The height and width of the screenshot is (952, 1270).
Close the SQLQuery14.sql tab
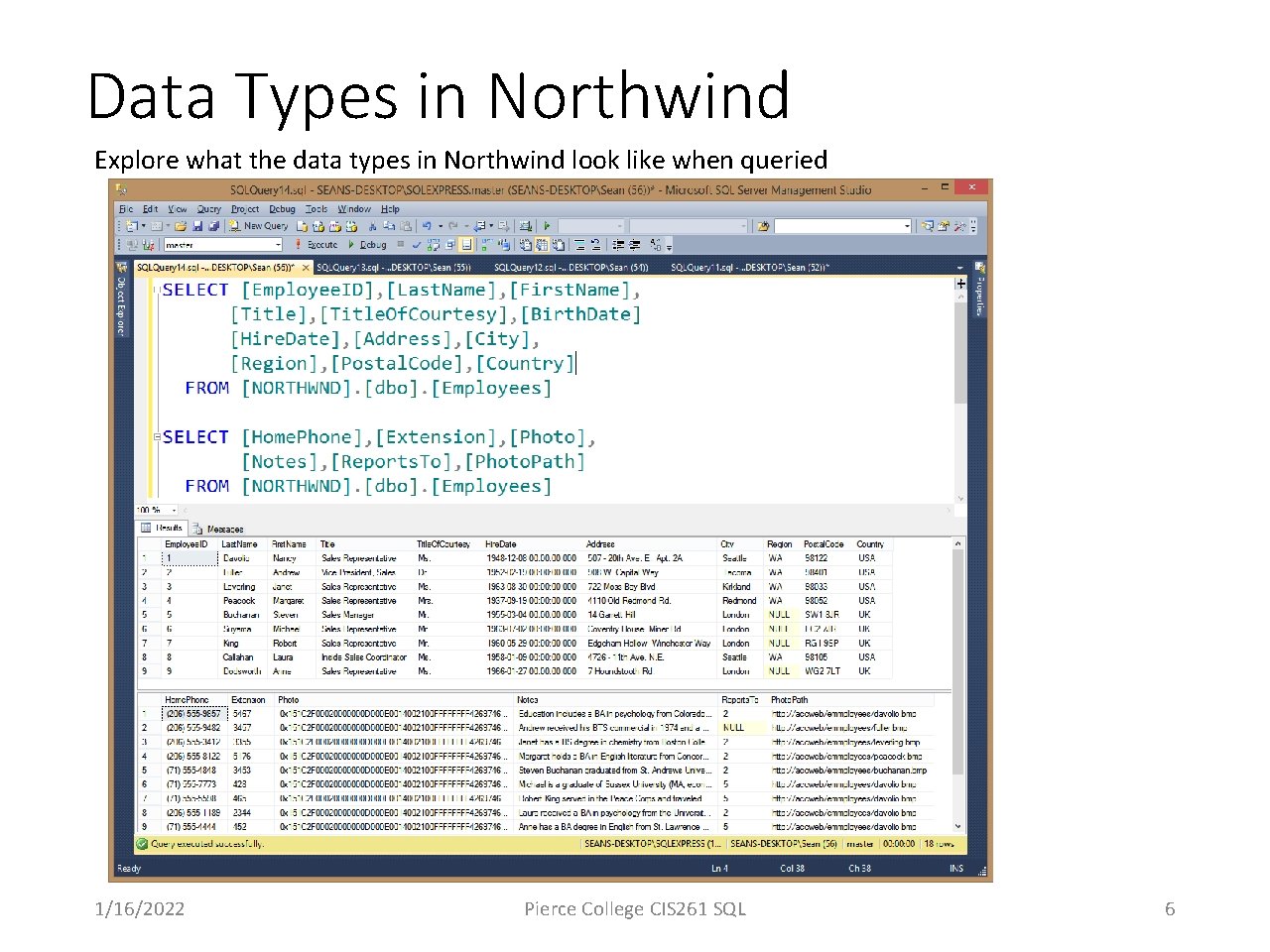click(306, 268)
